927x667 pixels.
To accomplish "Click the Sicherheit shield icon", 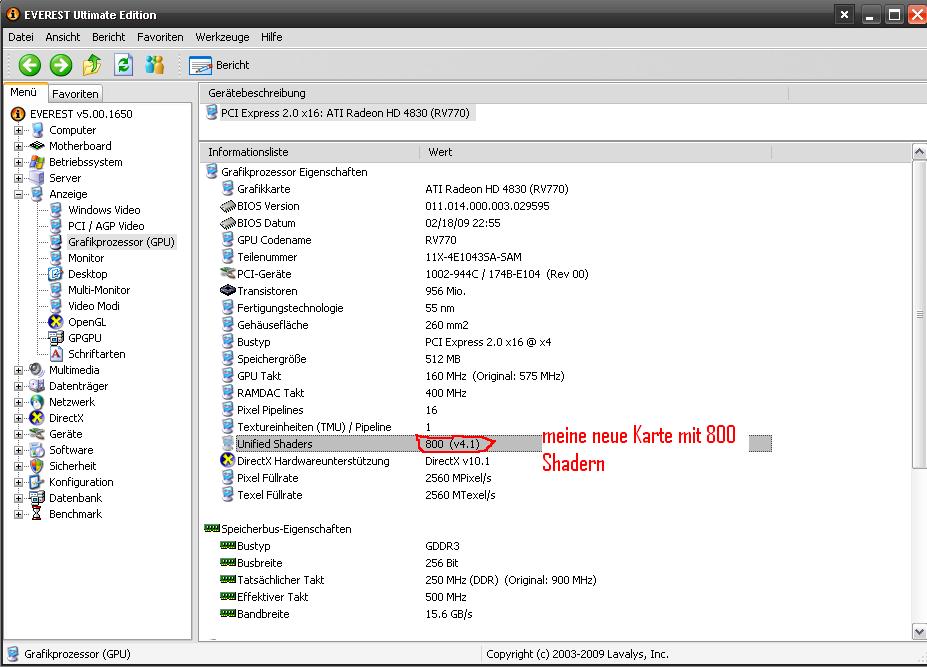I will (x=37, y=466).
